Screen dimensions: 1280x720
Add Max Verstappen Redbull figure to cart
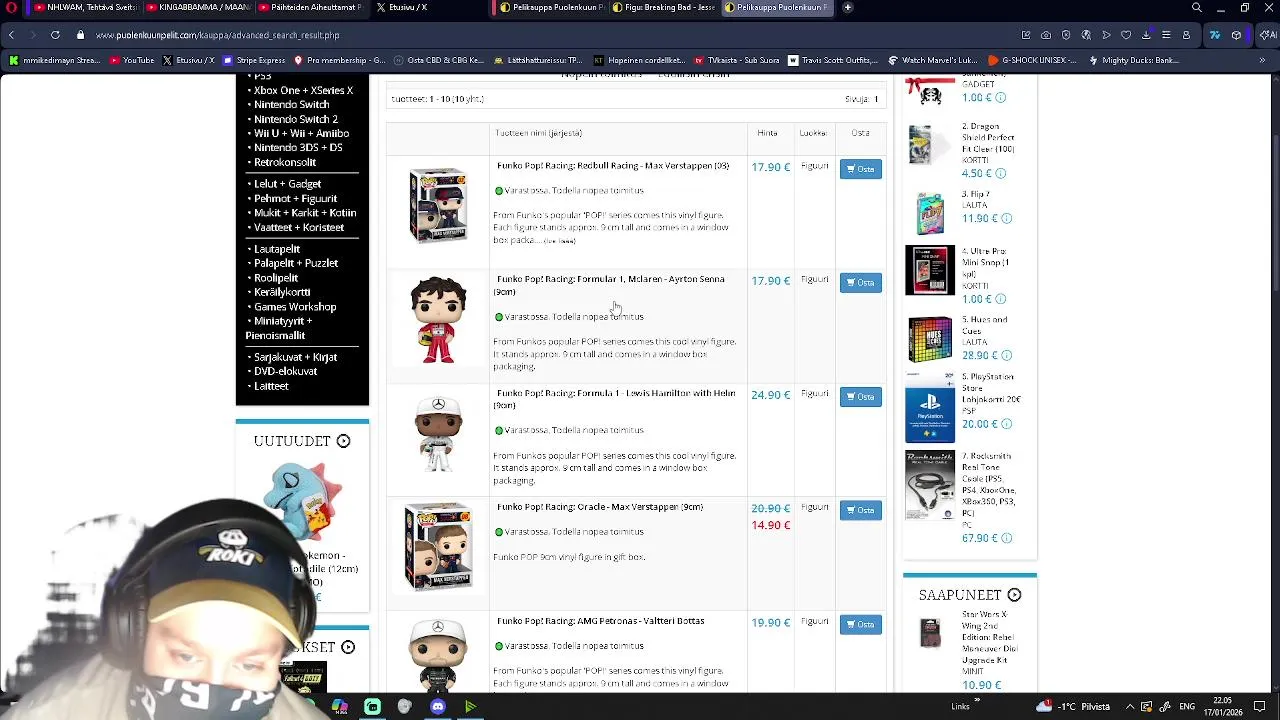(x=860, y=169)
